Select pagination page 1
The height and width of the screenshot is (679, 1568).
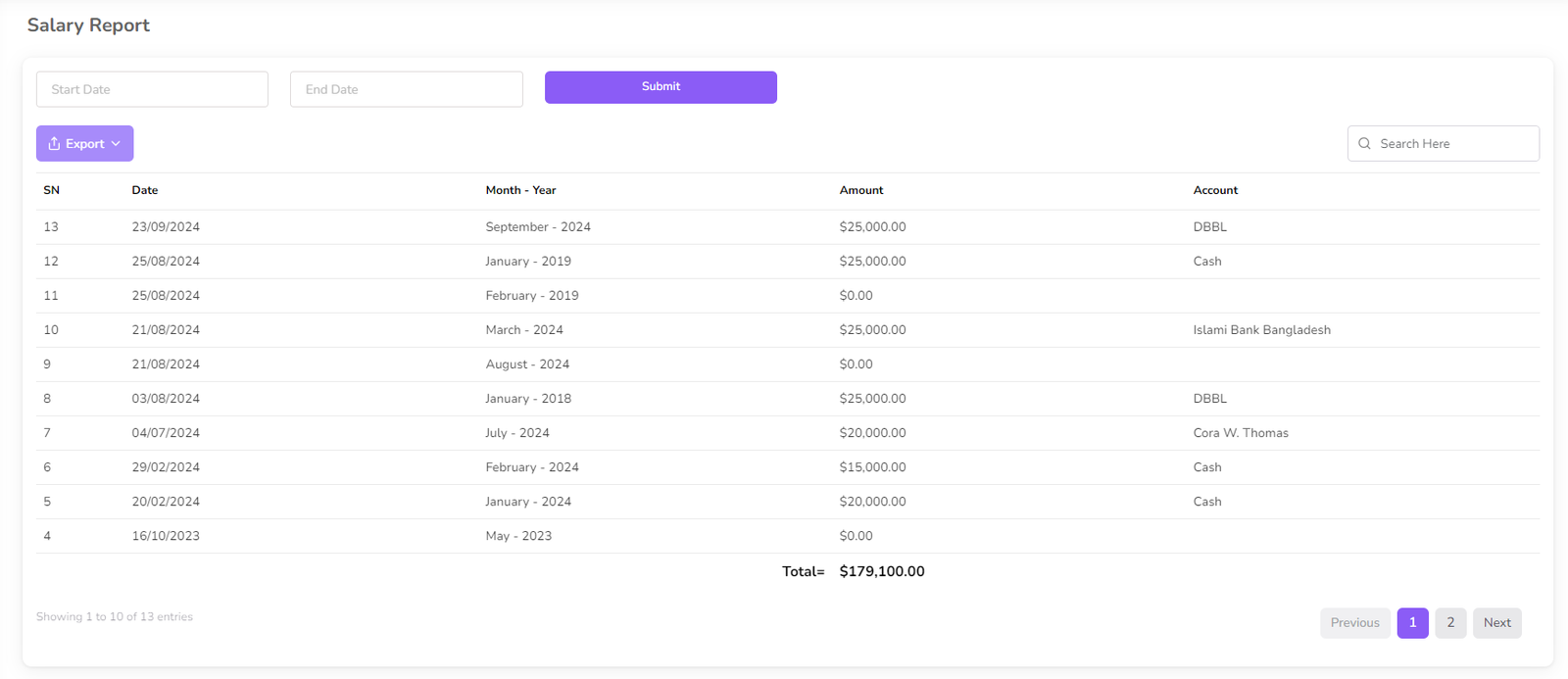(x=1412, y=622)
